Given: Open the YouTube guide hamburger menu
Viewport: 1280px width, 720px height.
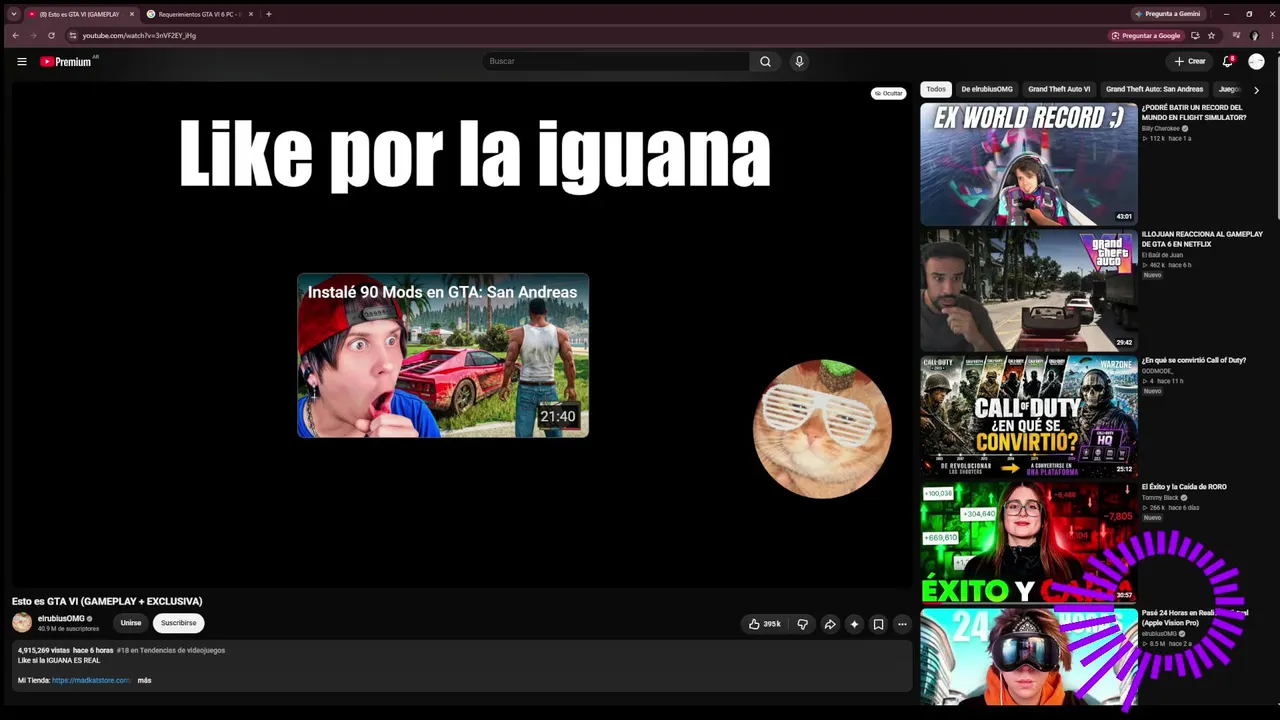Looking at the screenshot, I should click(x=21, y=61).
